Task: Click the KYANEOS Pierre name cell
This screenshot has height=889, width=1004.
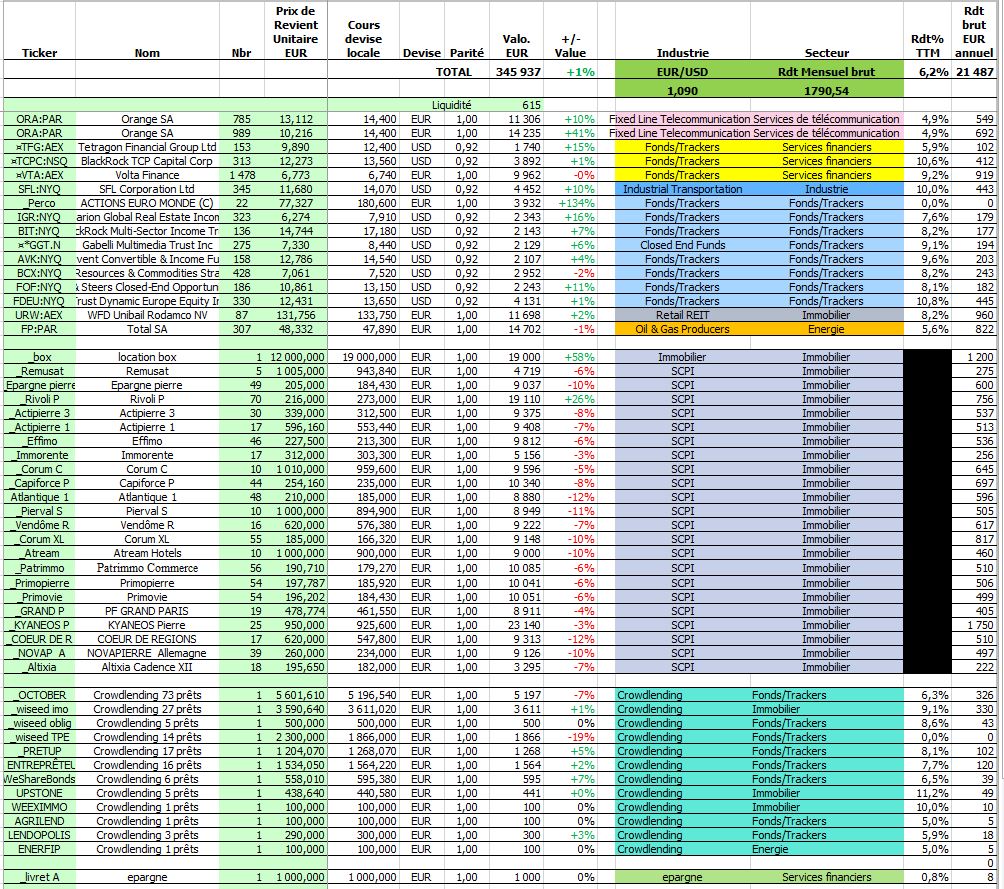Action: (x=147, y=625)
